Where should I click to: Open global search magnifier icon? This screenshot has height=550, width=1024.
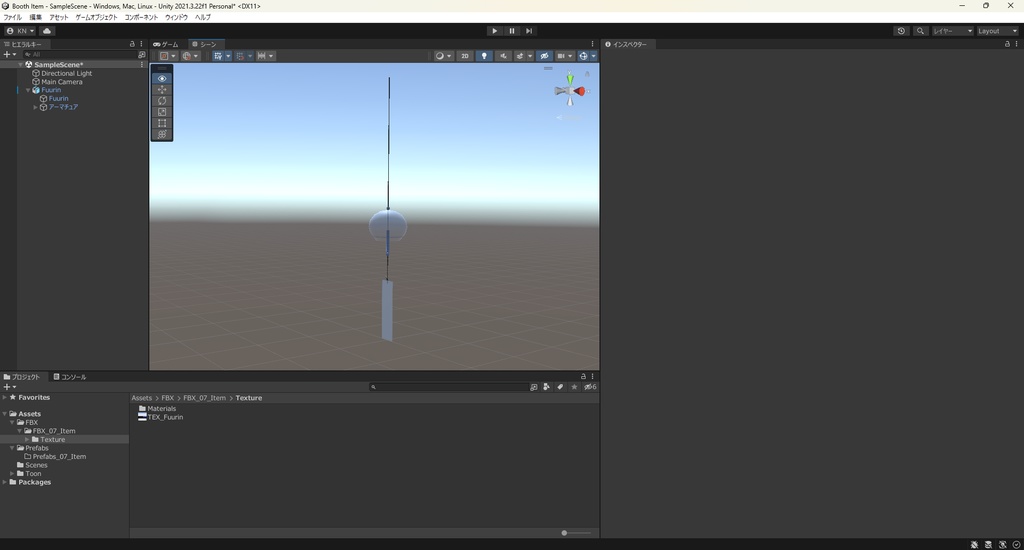(920, 31)
